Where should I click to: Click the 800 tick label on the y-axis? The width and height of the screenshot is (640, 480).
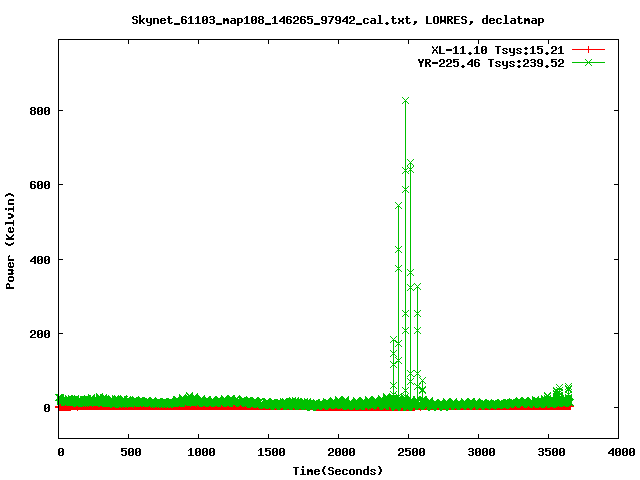39,111
